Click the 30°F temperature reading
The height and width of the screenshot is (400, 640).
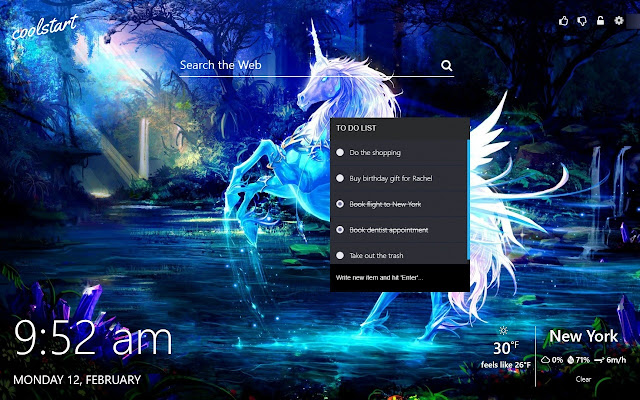point(506,348)
